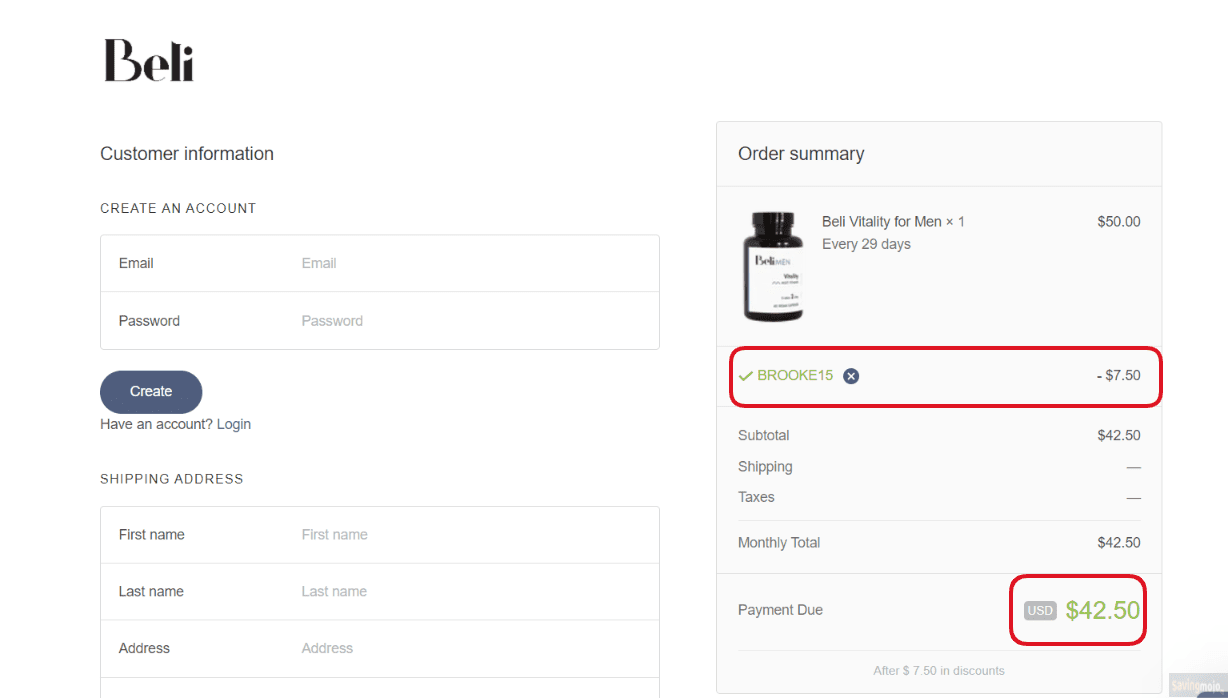This screenshot has width=1228, height=698.
Task: Click the 'Every 29 days' subscription text
Action: (866, 244)
